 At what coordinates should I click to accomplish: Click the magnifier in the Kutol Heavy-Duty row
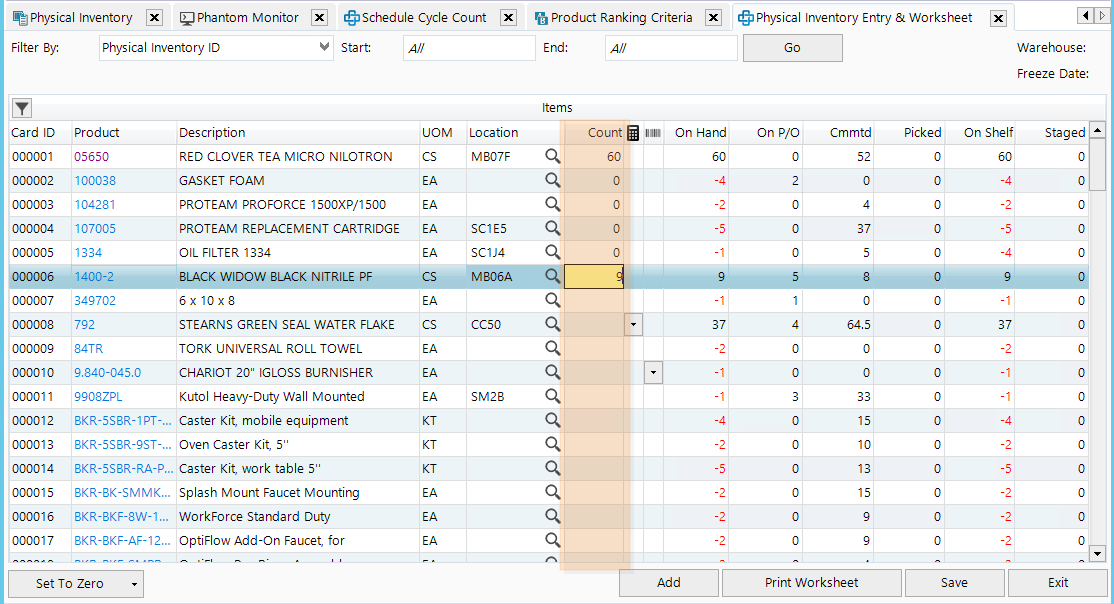point(552,396)
